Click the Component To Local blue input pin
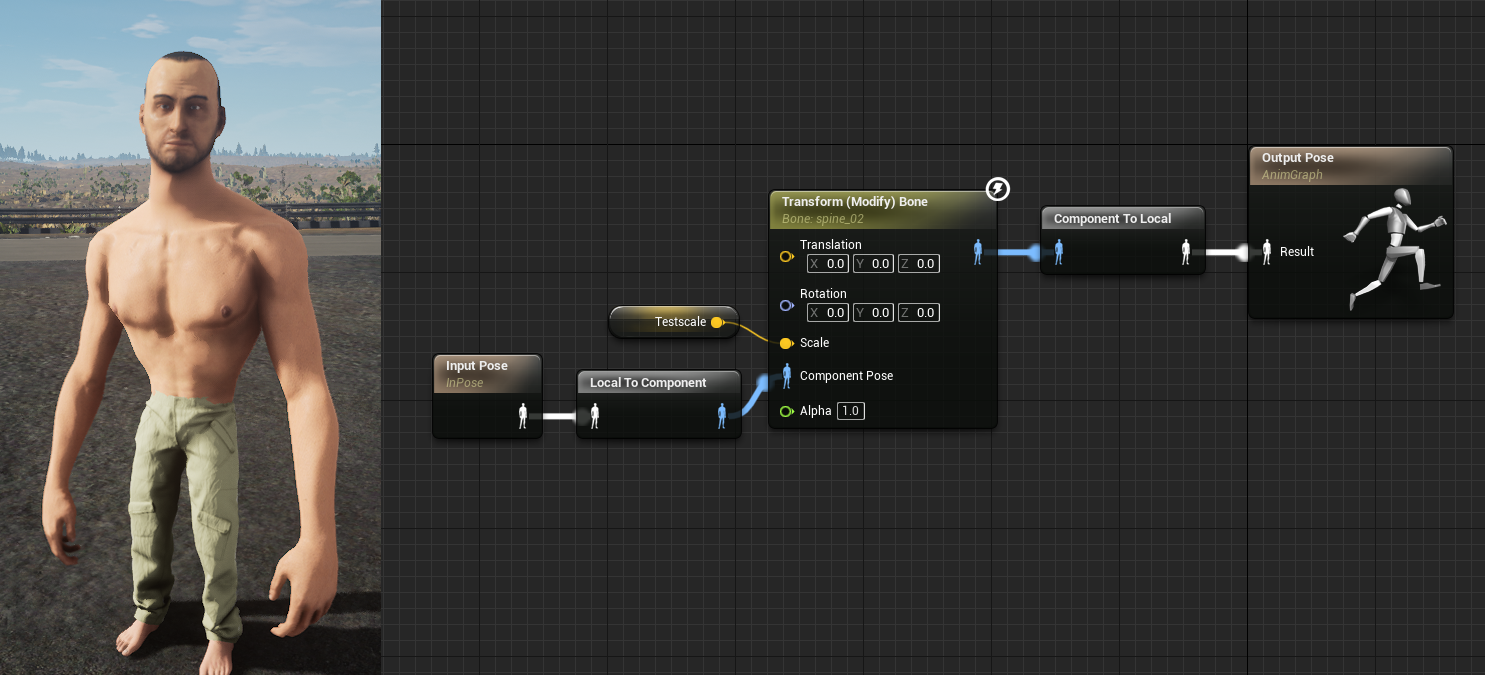The height and width of the screenshot is (675, 1485). [x=1059, y=252]
